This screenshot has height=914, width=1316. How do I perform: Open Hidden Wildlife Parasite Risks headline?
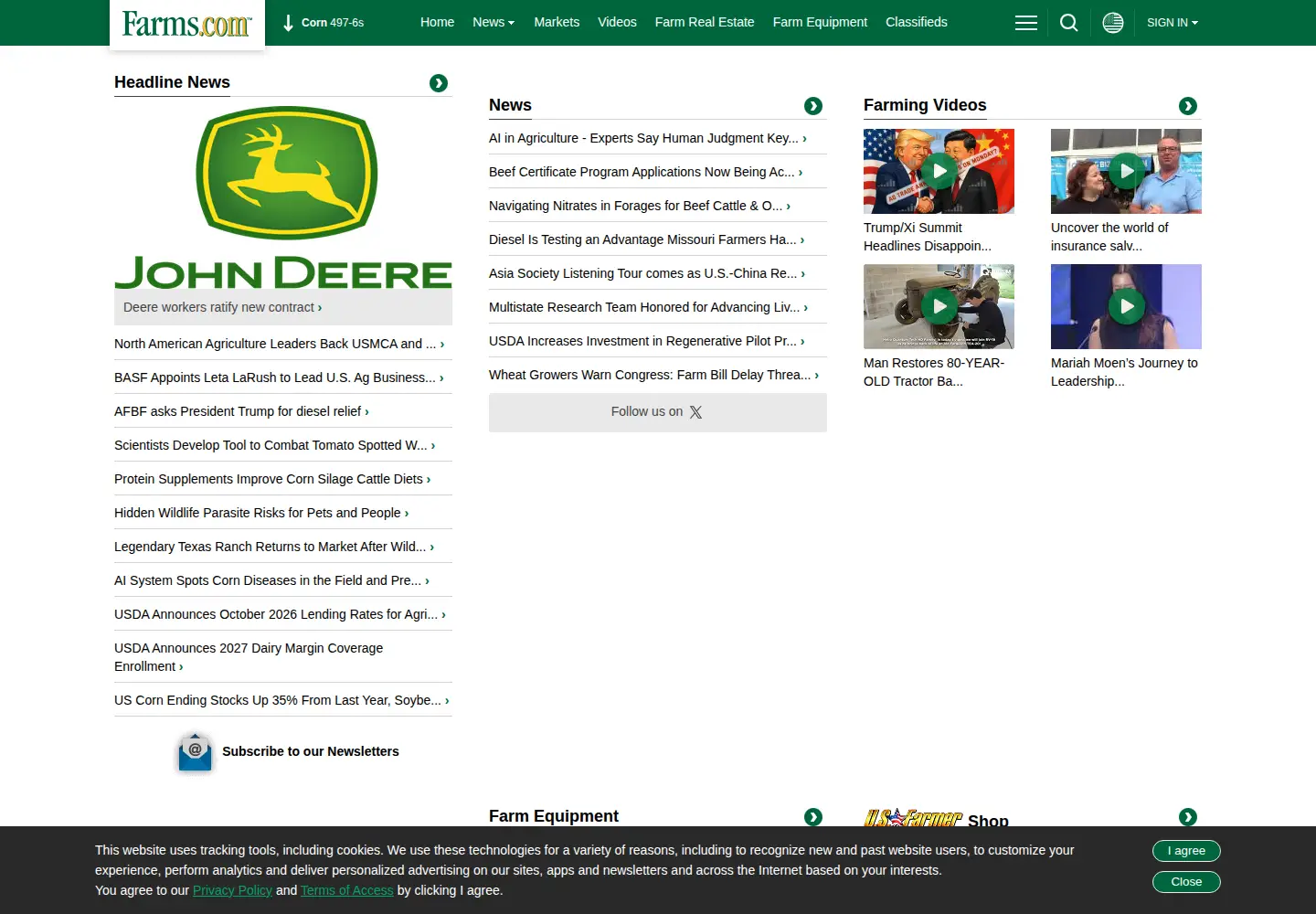pyautogui.click(x=261, y=513)
